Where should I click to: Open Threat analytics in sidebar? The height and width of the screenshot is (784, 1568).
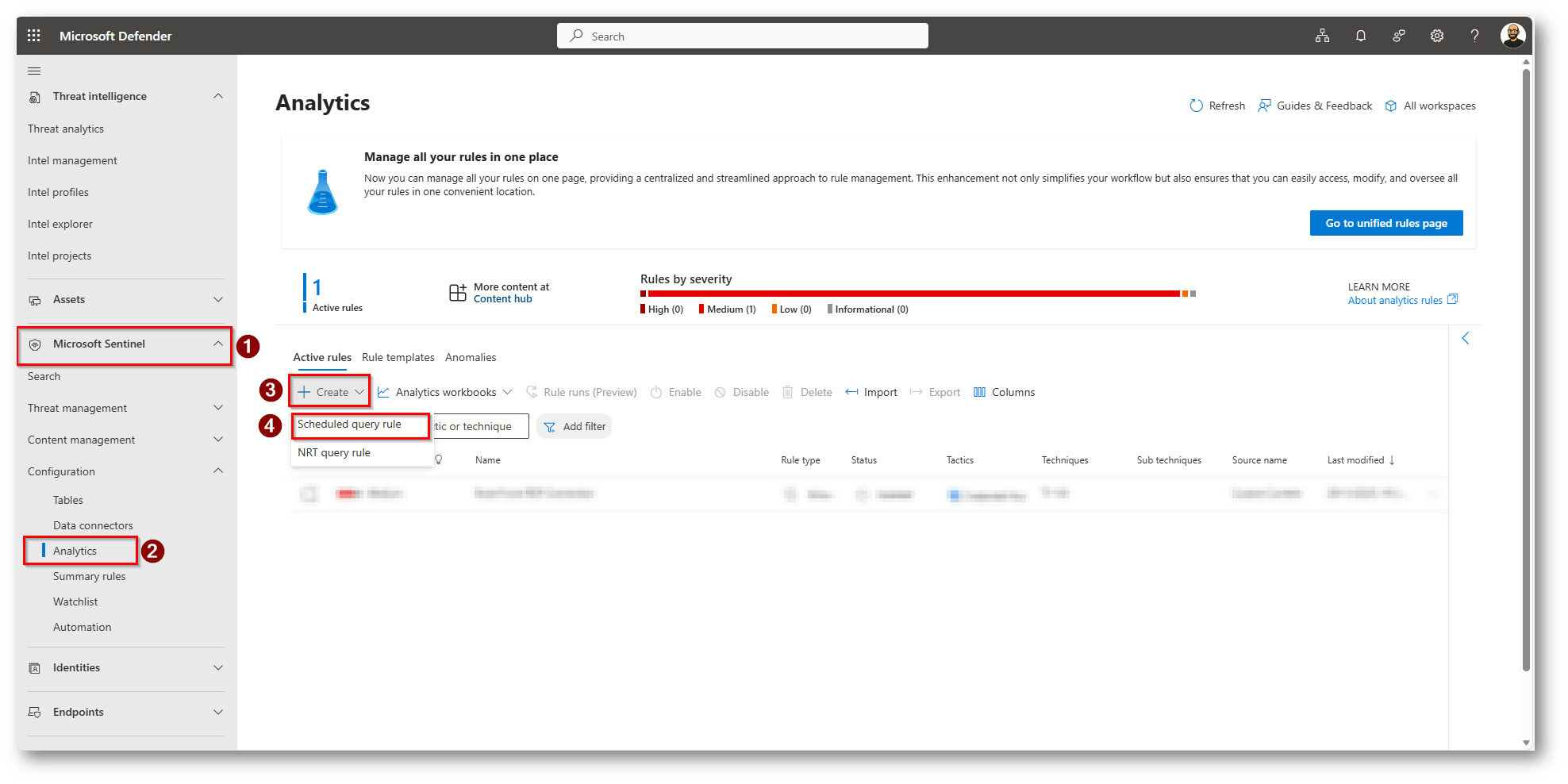[x=66, y=129]
